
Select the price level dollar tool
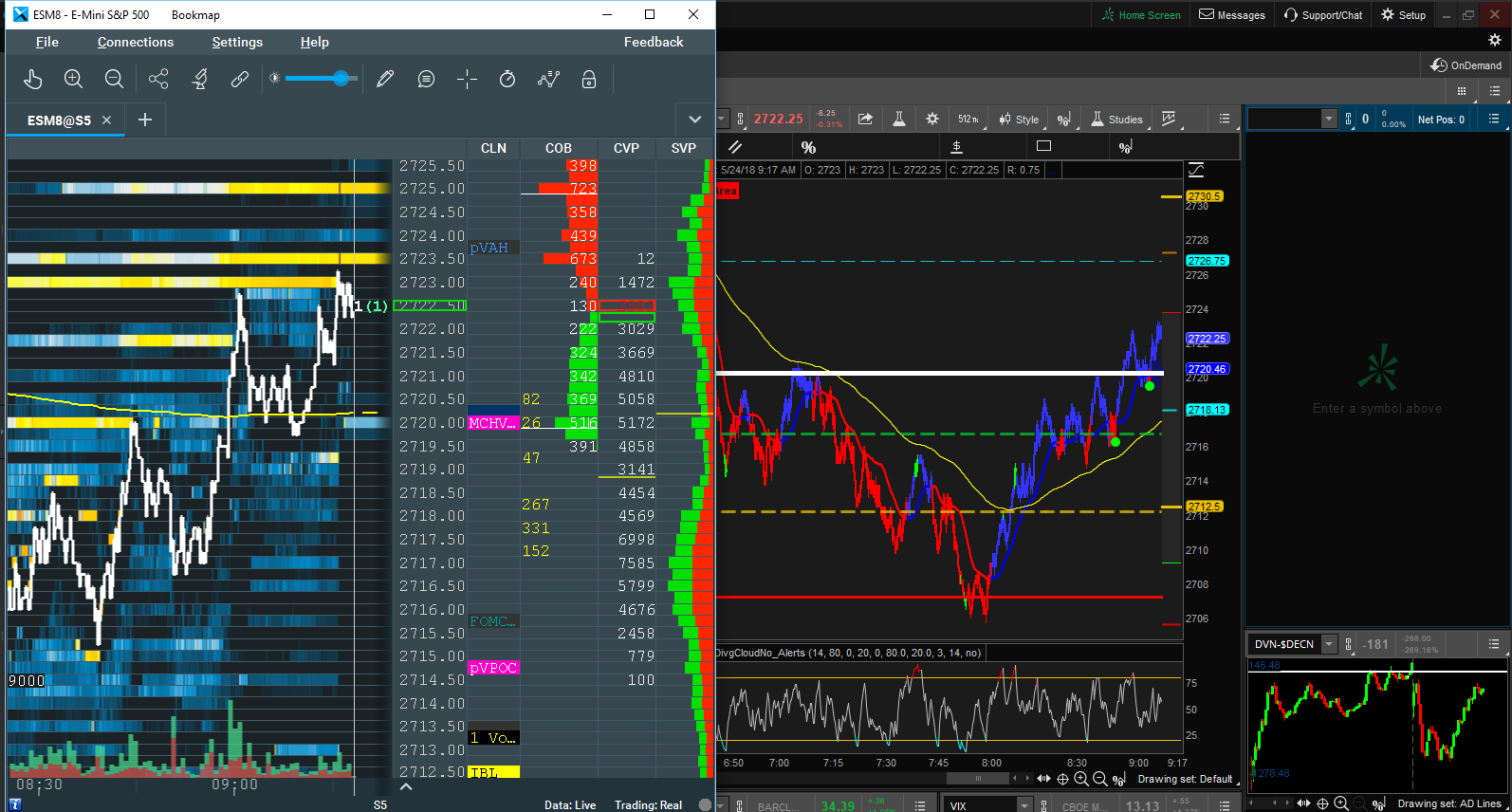point(957,147)
